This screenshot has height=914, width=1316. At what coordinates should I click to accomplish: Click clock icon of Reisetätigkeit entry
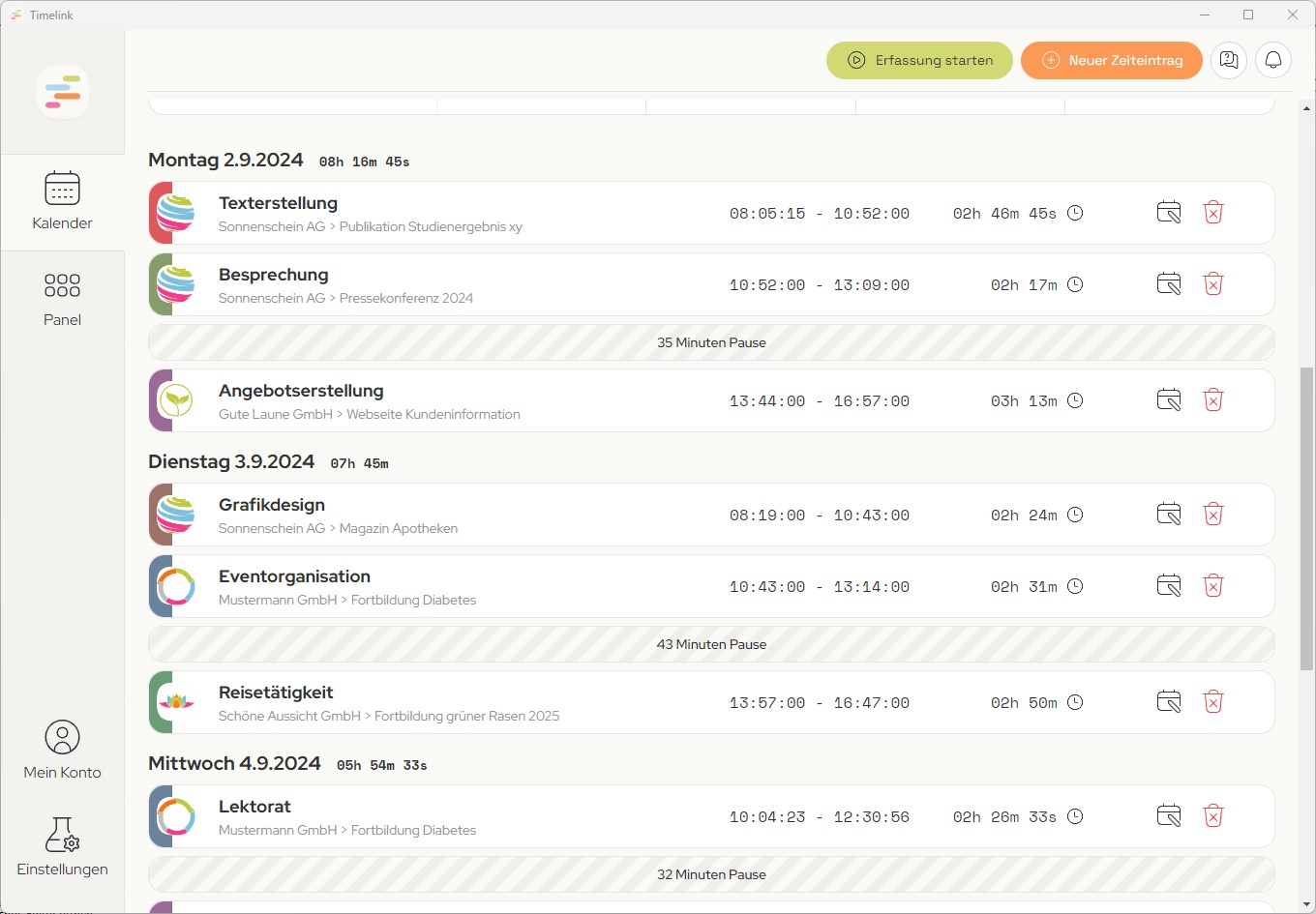click(x=1075, y=702)
